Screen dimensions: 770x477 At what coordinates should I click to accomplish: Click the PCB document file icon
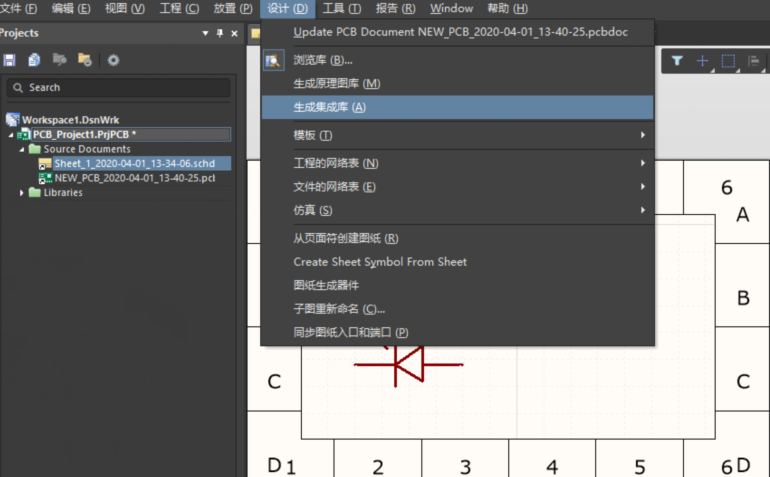point(45,178)
